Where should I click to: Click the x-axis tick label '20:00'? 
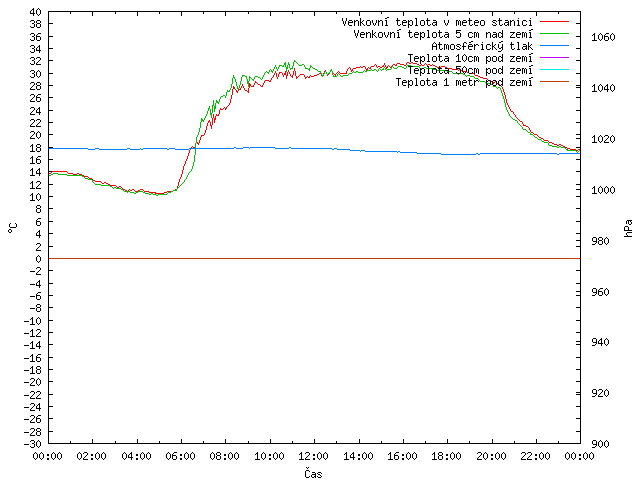[x=491, y=456]
